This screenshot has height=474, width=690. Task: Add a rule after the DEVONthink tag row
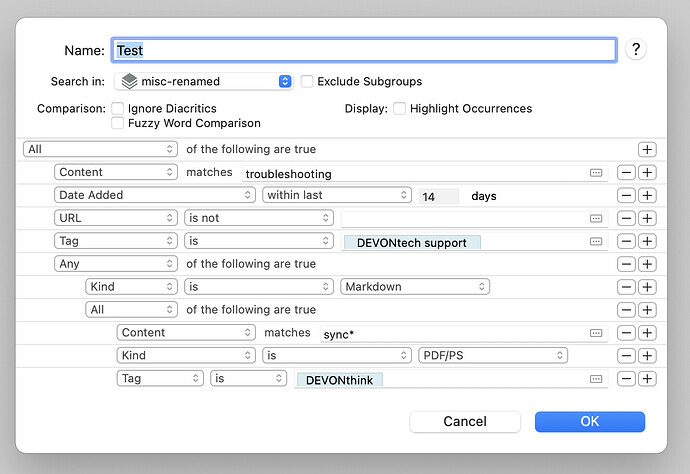(x=647, y=378)
